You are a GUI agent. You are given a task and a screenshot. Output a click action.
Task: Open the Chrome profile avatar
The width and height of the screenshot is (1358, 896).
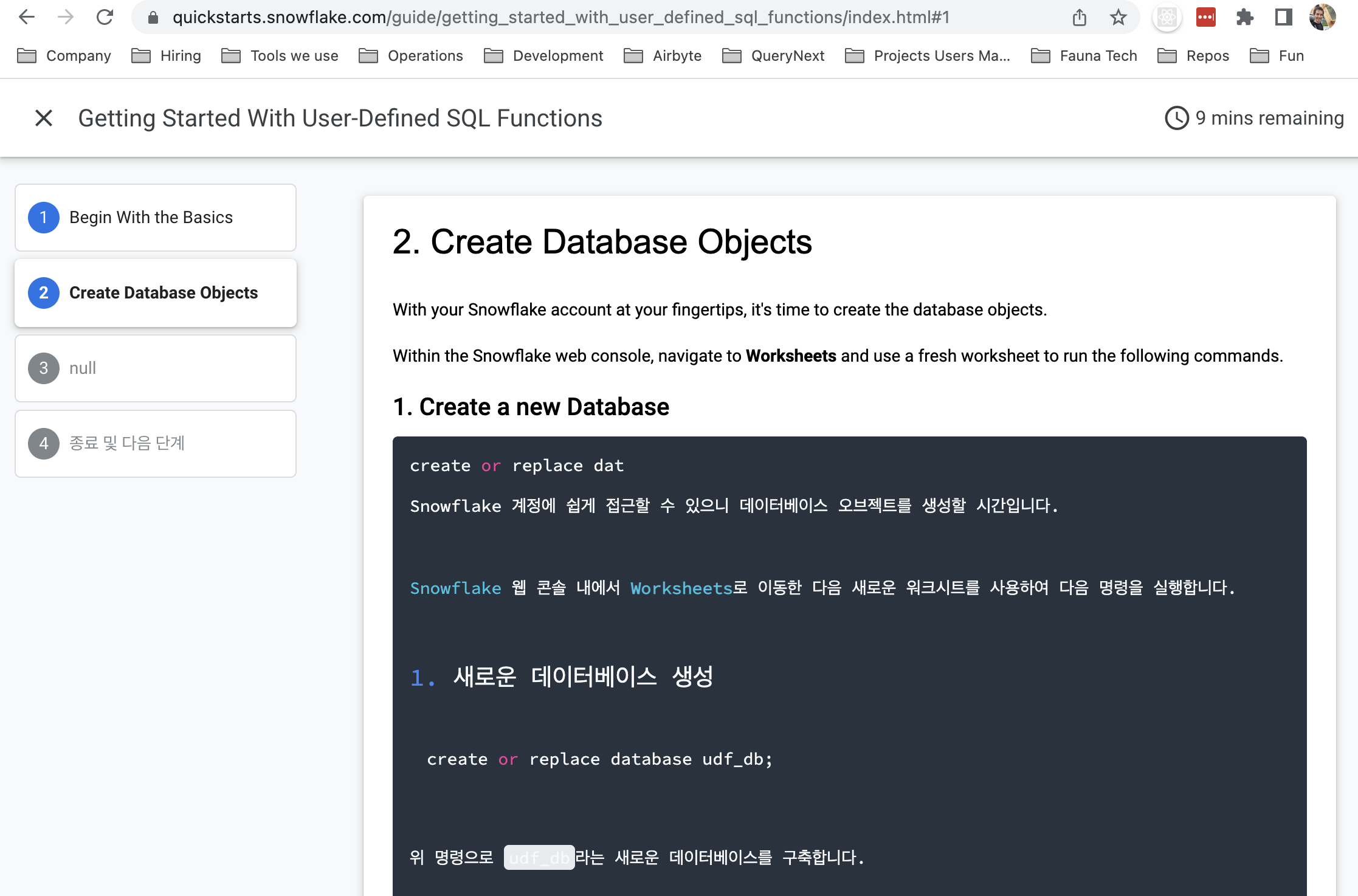(1323, 17)
